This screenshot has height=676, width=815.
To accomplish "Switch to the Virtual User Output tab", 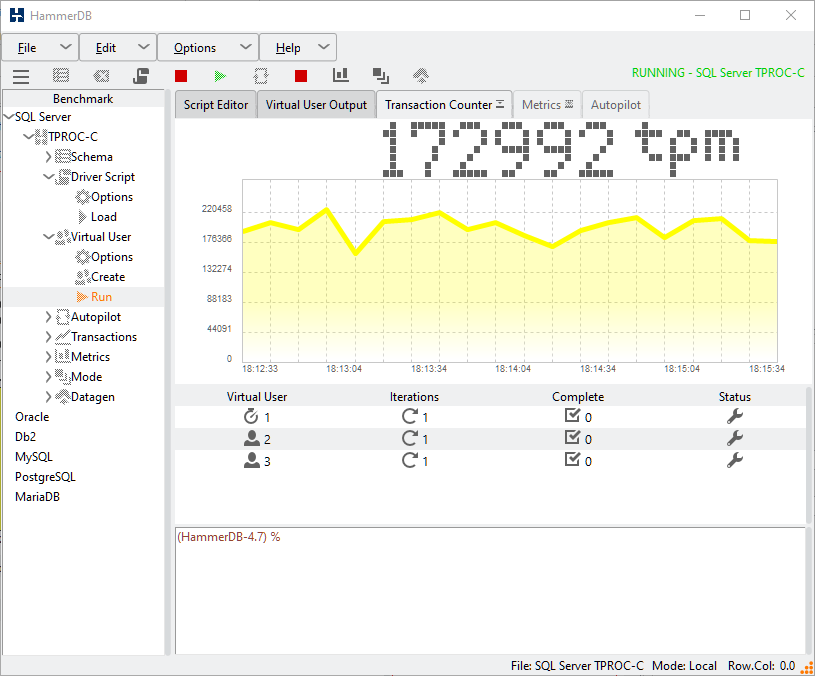I will 316,104.
